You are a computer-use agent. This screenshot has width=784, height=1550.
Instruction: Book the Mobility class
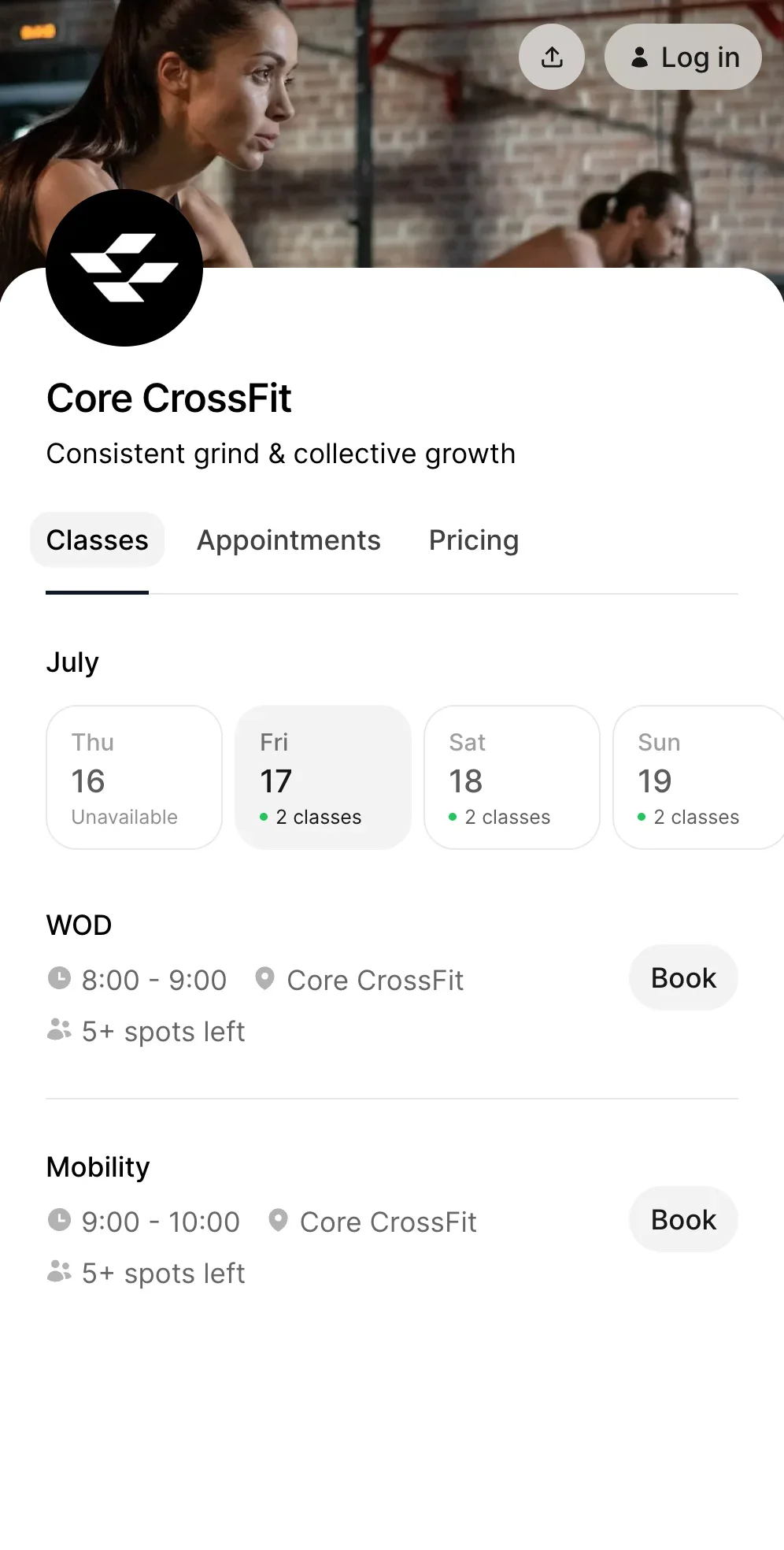pyautogui.click(x=683, y=1220)
